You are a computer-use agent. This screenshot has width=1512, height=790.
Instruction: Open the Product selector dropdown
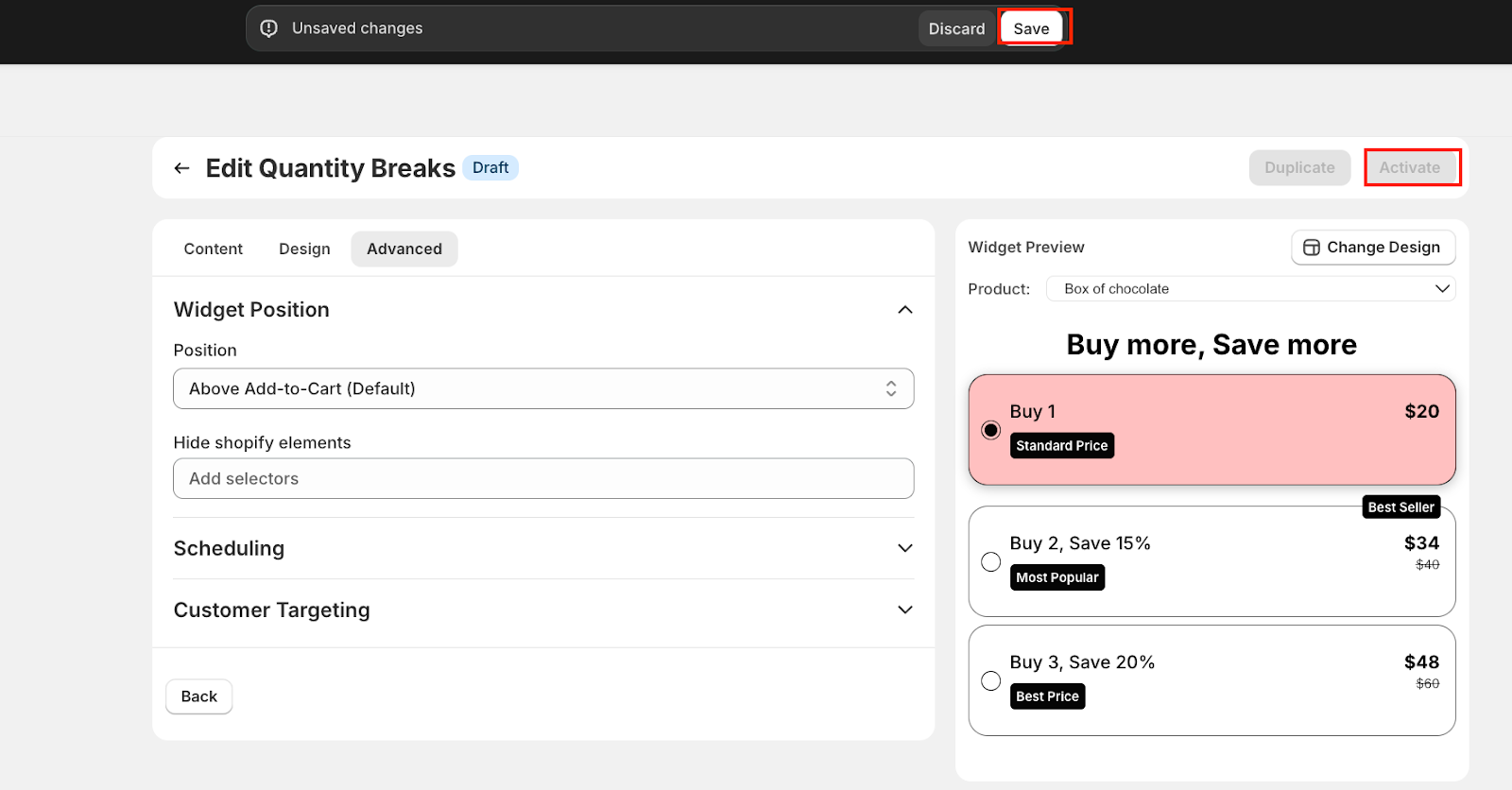point(1250,289)
